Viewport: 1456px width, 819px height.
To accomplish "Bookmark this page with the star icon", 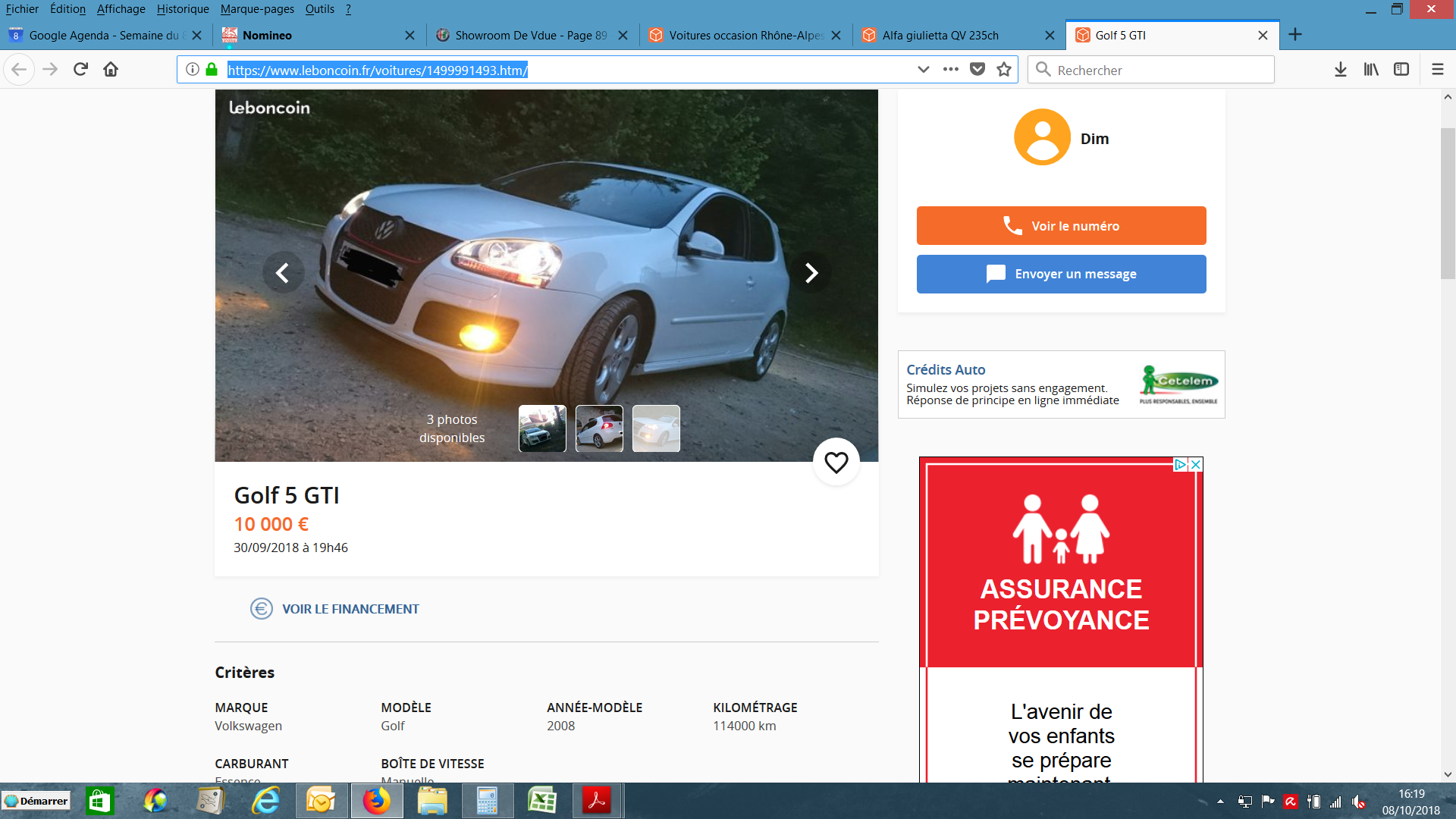I will (1004, 69).
